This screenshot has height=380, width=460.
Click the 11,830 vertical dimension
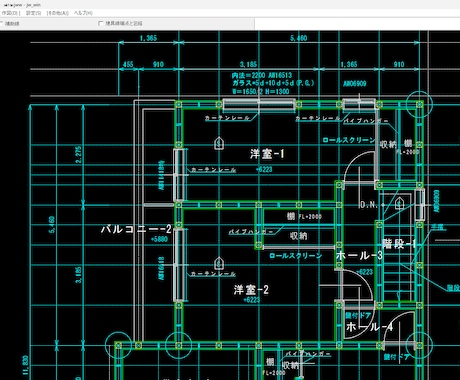(x=25, y=365)
